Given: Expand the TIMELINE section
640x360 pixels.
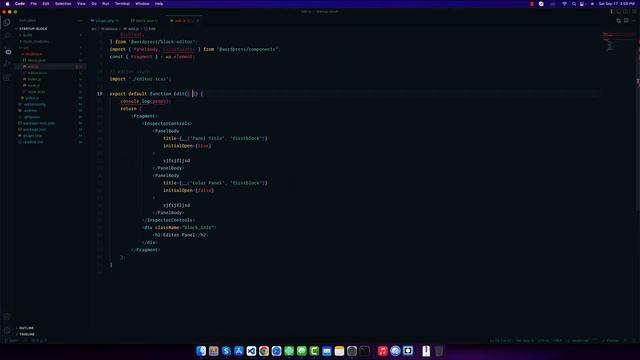Looking at the screenshot, I should point(27,334).
